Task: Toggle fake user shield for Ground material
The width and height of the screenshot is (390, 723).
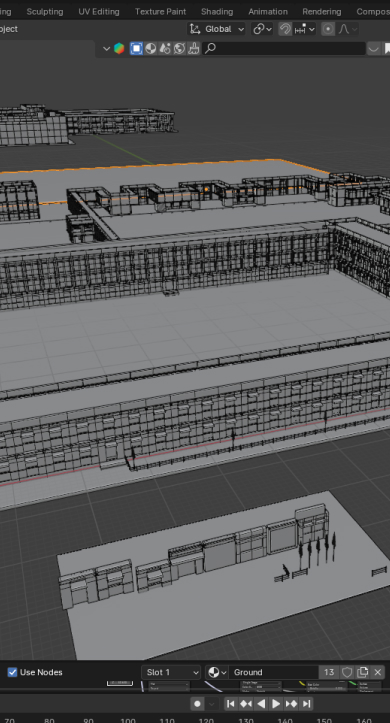Action: [x=347, y=672]
